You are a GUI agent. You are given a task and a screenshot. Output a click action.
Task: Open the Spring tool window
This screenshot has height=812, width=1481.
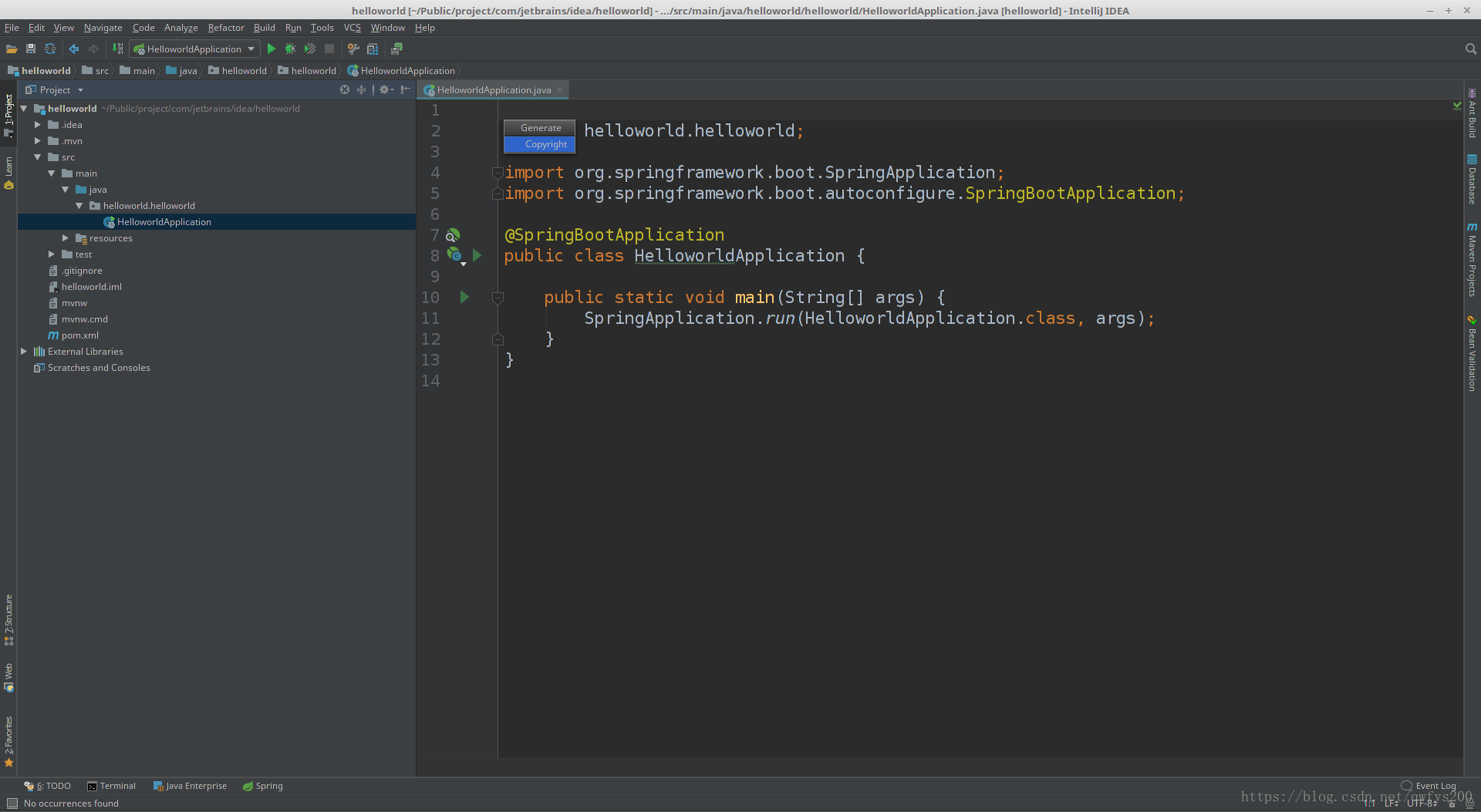(262, 786)
